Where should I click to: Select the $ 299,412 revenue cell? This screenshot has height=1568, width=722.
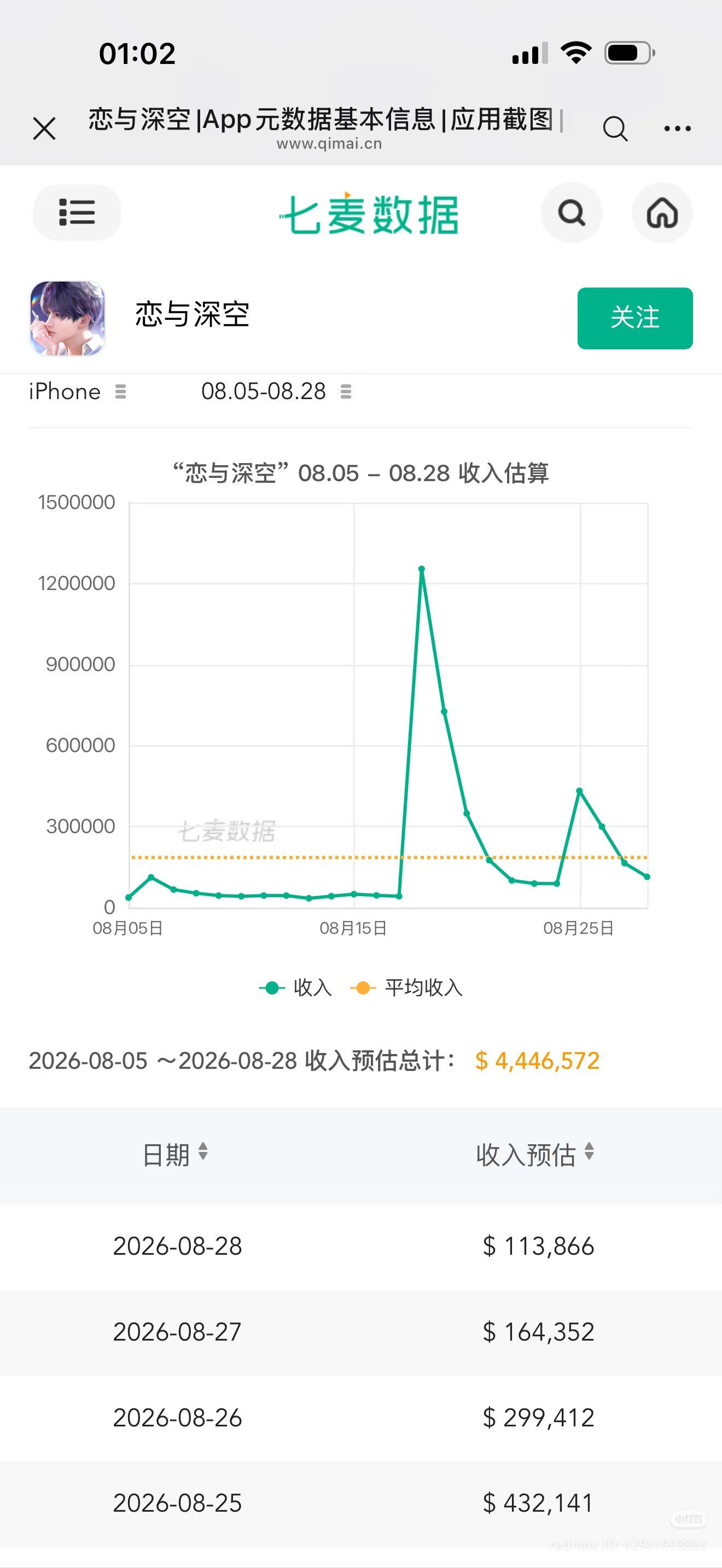(538, 1418)
